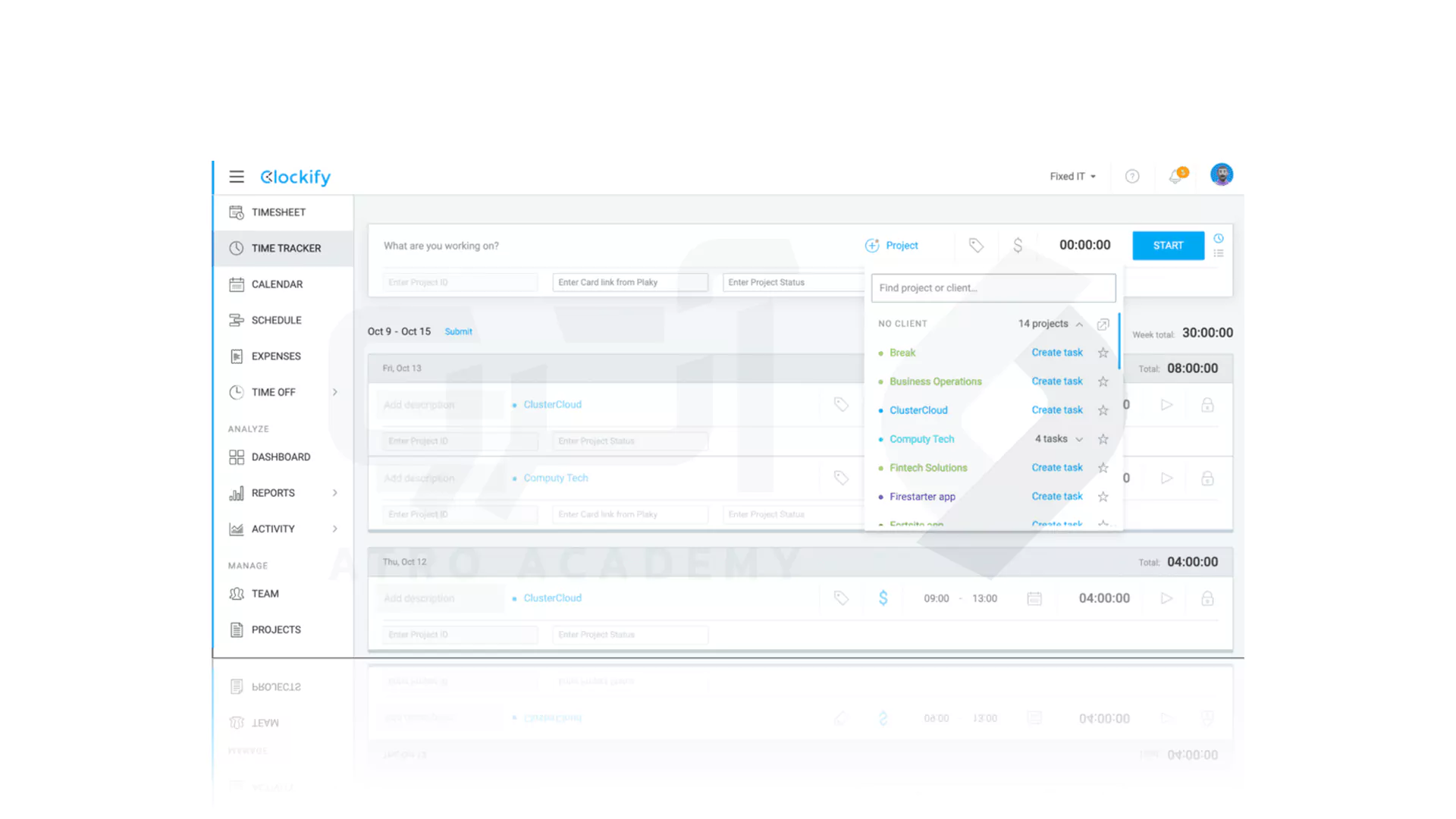Favorite the ClusterCloud star
Screen dimensions: 1456x819
click(x=1103, y=410)
